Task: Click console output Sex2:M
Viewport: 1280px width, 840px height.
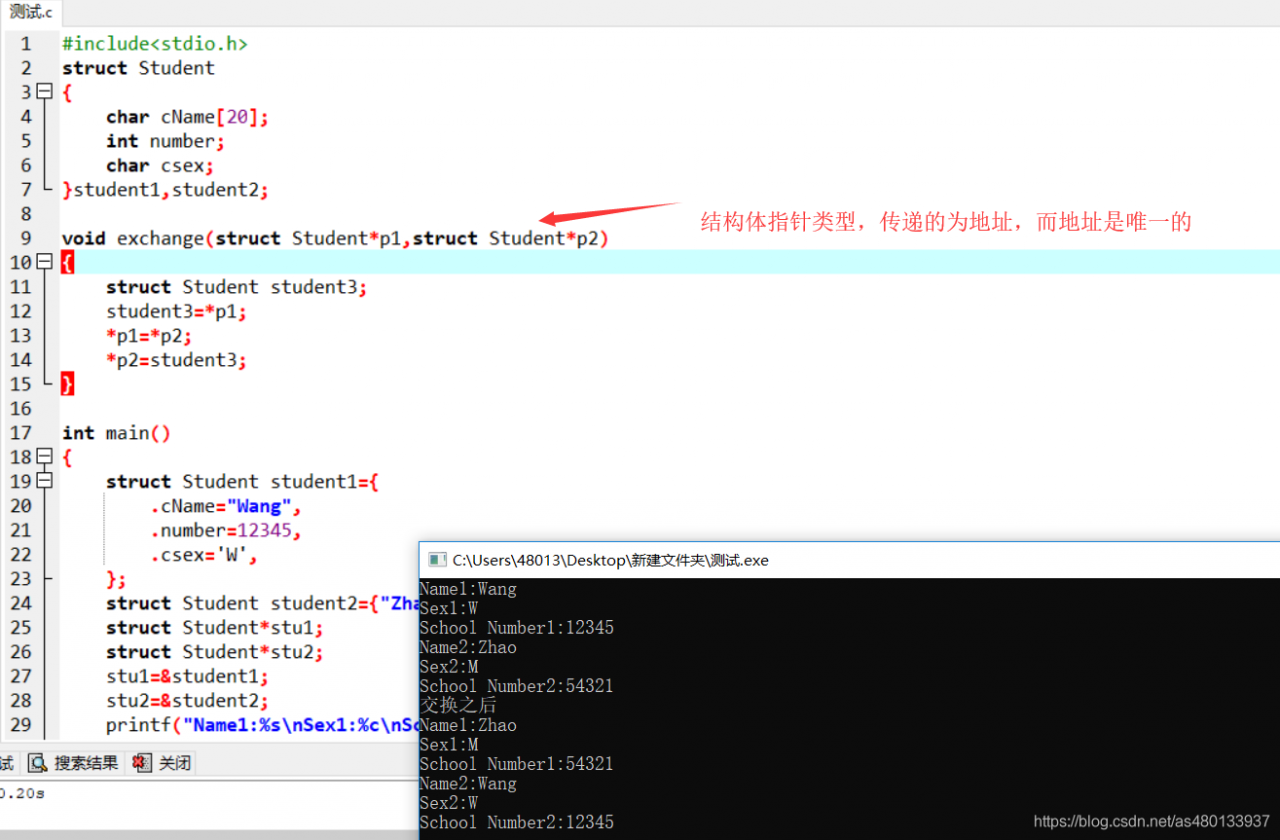Action: point(449,667)
